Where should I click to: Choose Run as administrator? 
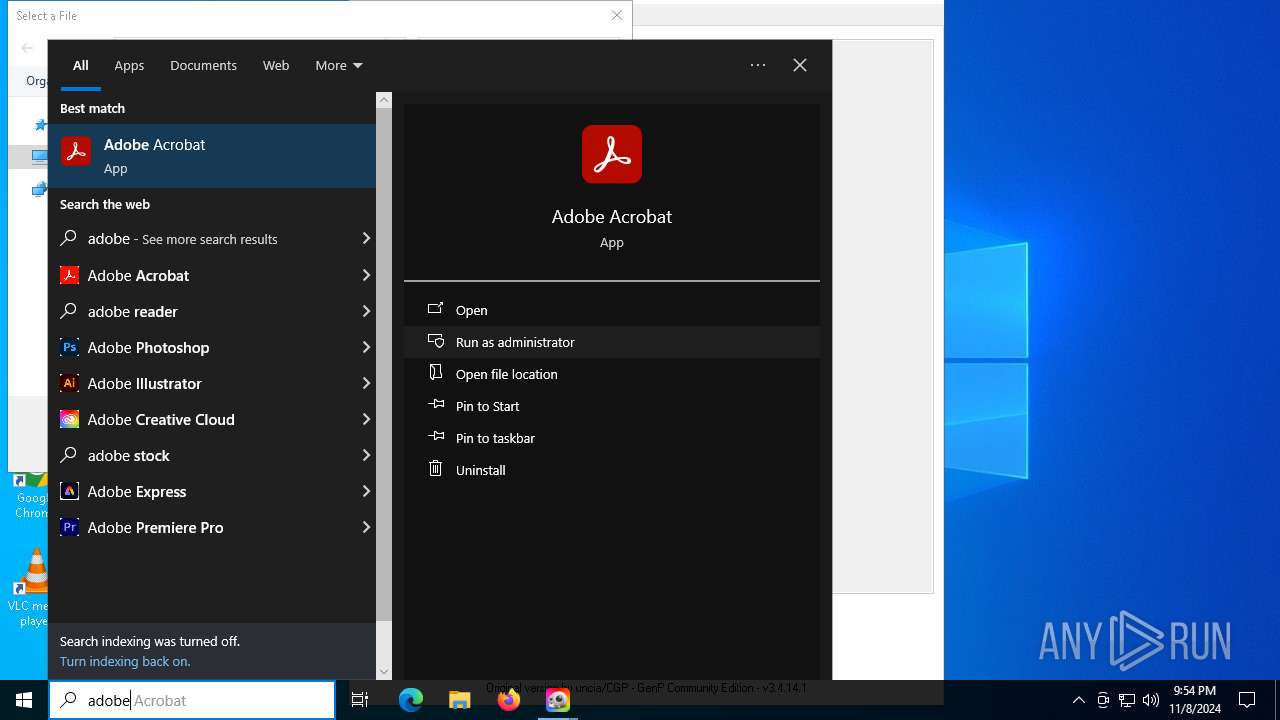click(612, 342)
